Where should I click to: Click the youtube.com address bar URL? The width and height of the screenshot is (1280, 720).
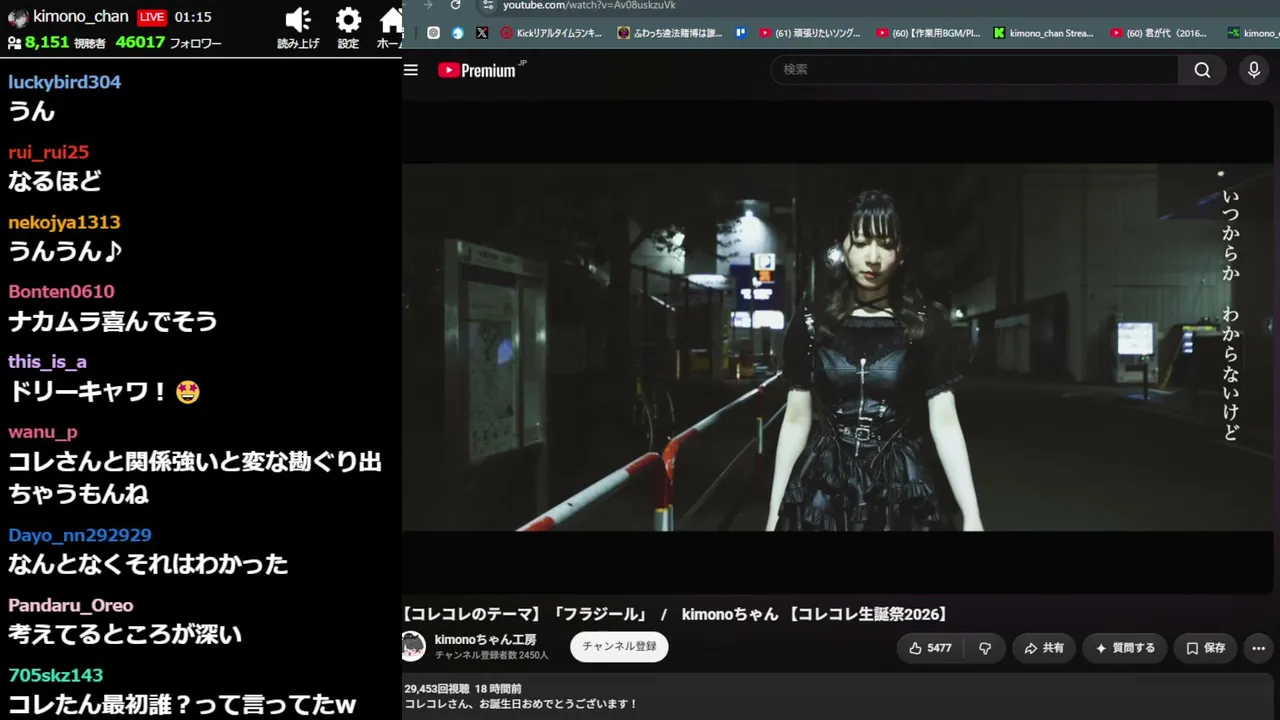pos(589,5)
